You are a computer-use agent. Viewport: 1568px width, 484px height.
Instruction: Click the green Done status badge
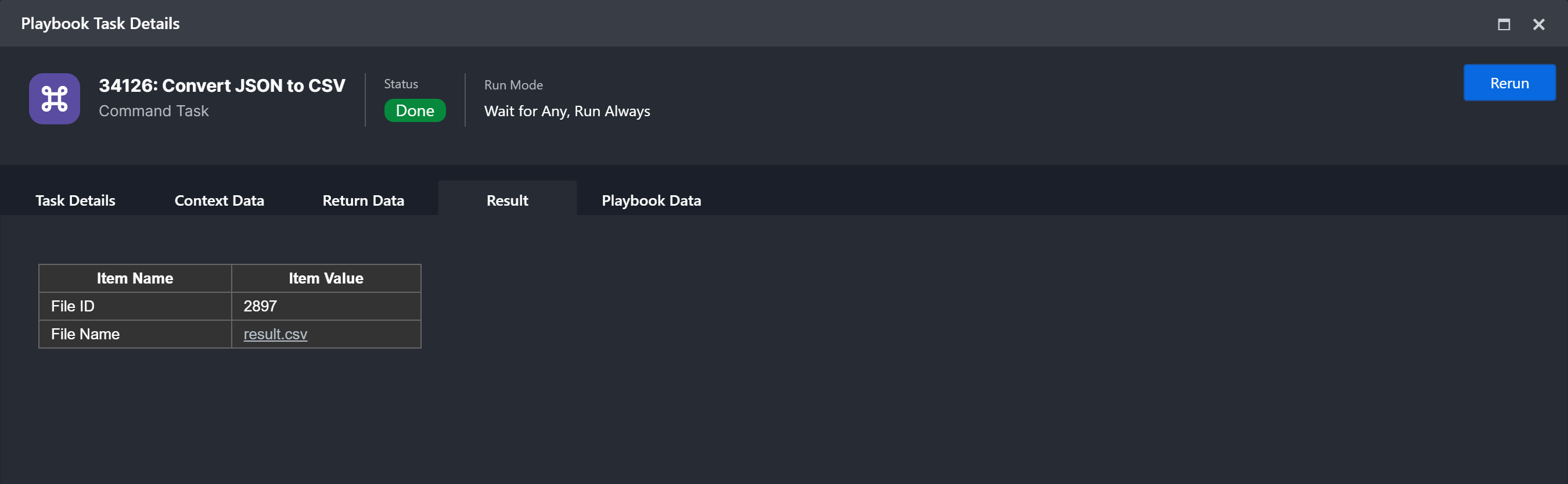click(415, 111)
